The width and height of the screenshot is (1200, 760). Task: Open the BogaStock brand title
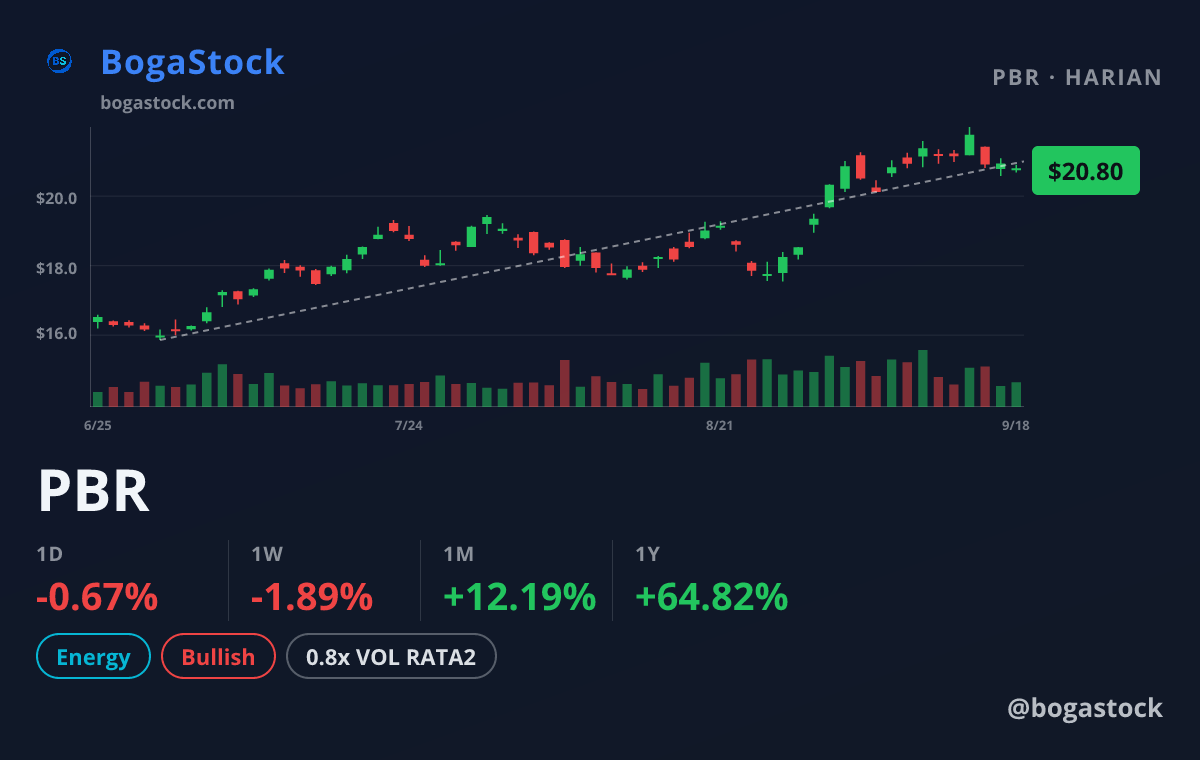point(193,62)
